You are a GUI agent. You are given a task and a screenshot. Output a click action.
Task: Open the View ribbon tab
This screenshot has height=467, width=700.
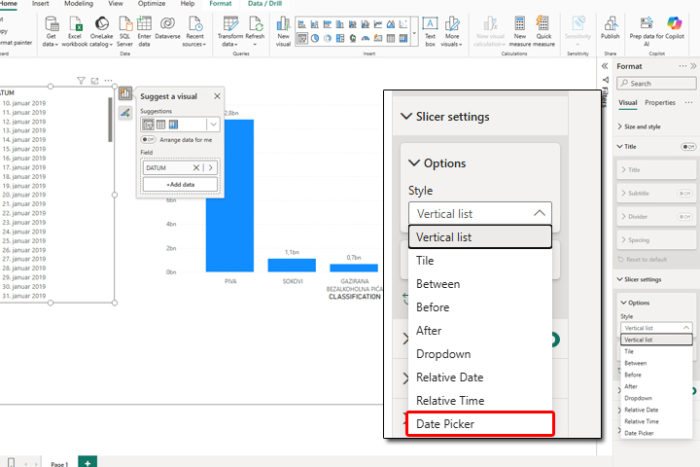point(116,4)
